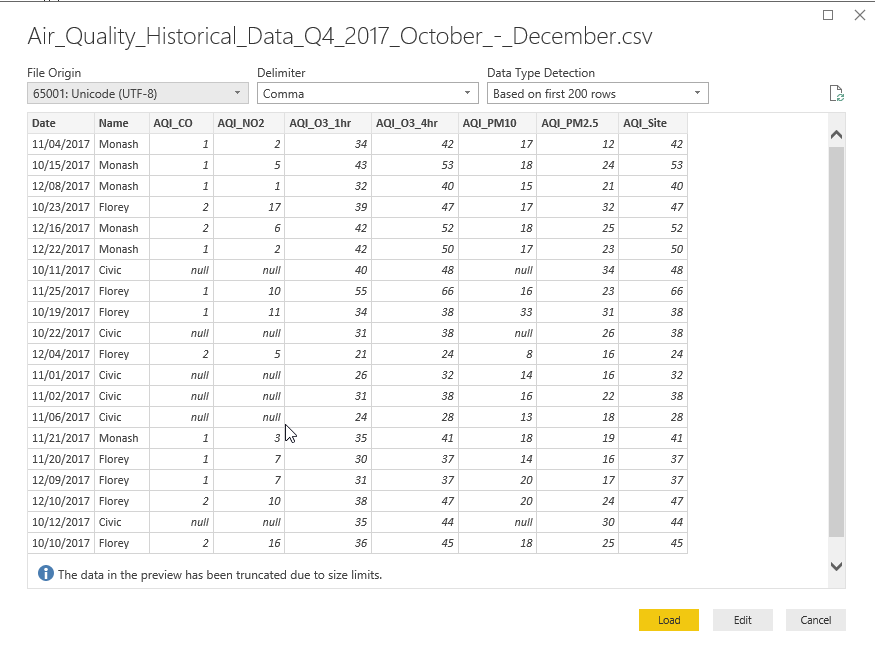
Task: Click the AQI_O3_1hr column header
Action: [x=327, y=123]
